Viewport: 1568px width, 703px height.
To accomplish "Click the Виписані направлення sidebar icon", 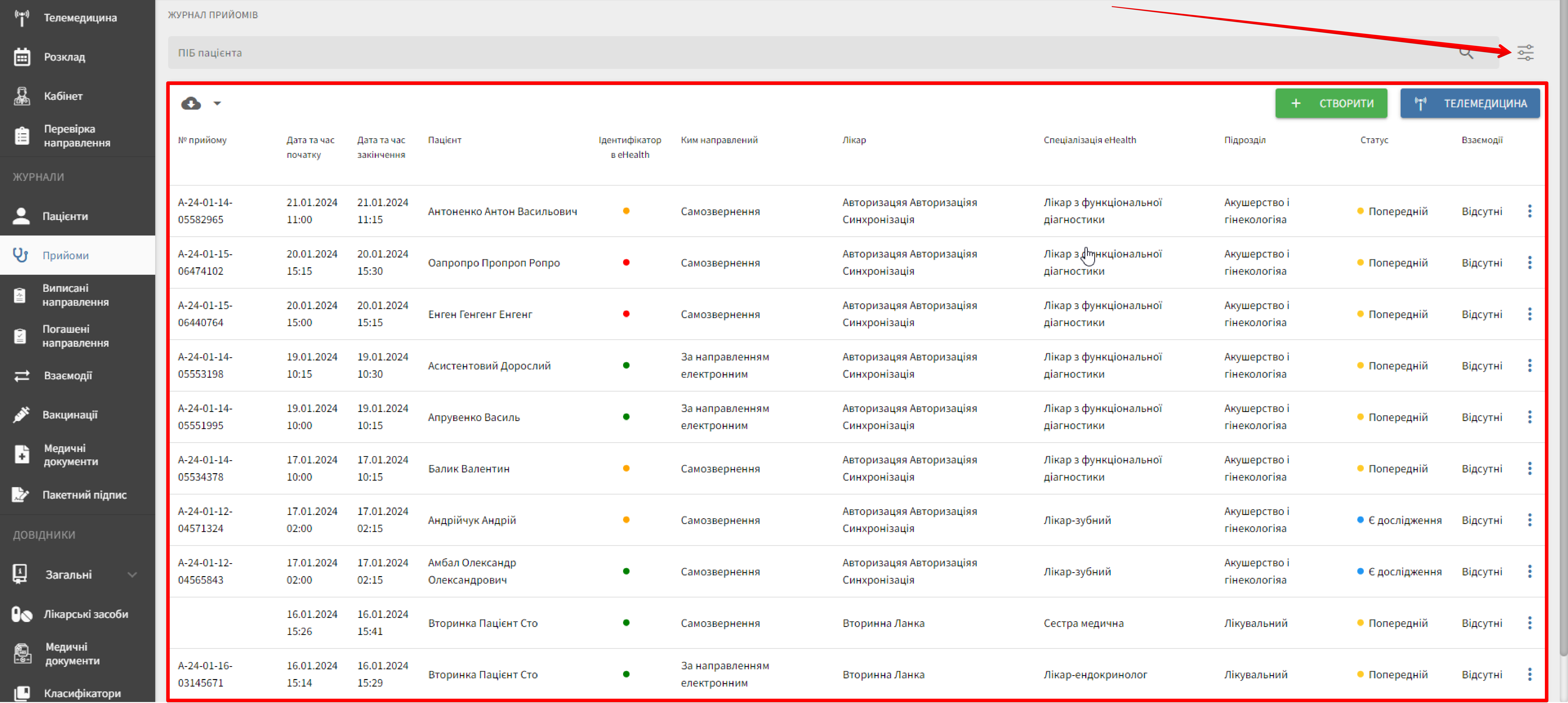I will [20, 296].
